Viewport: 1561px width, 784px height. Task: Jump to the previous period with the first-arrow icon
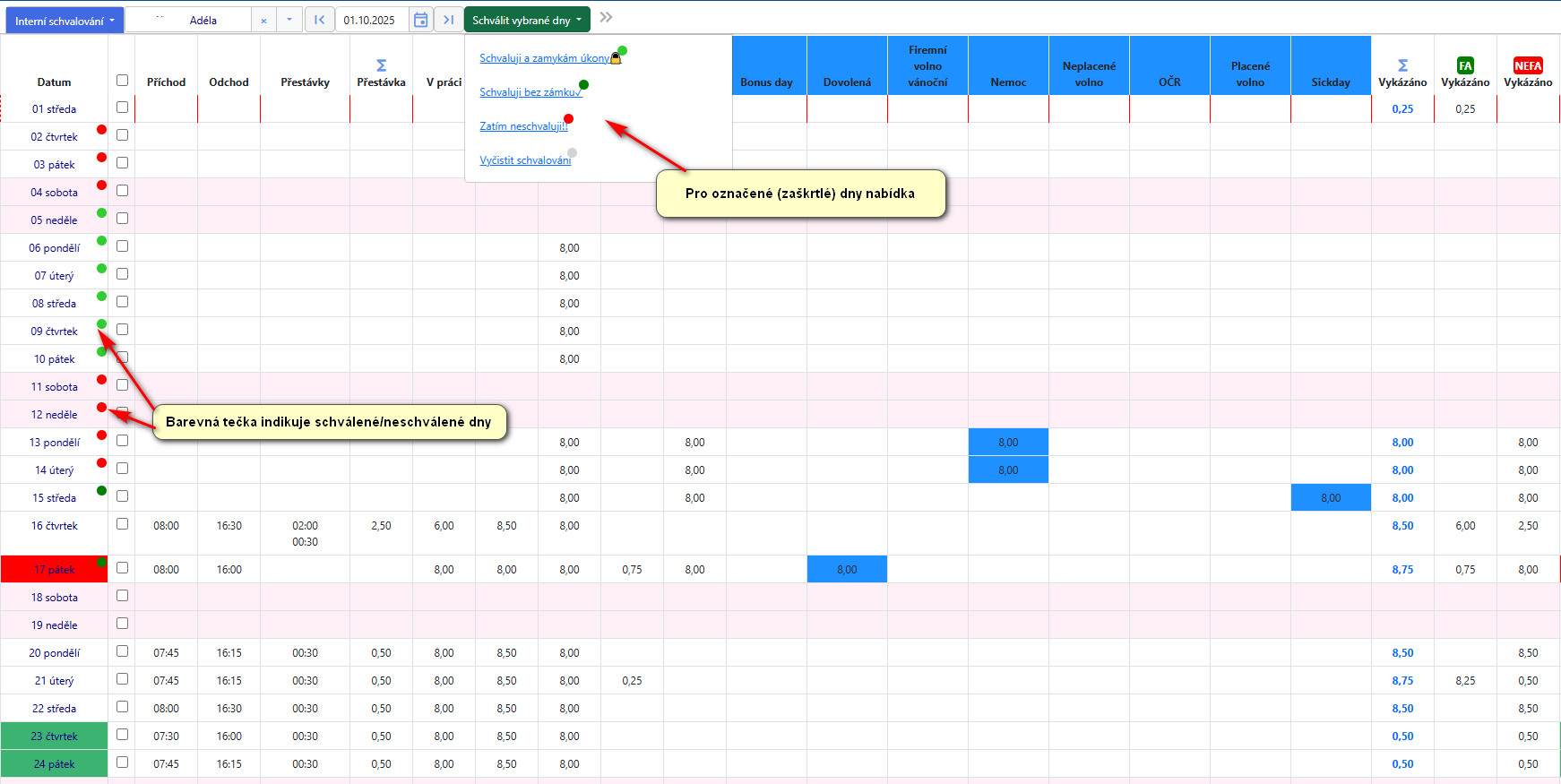[x=319, y=20]
